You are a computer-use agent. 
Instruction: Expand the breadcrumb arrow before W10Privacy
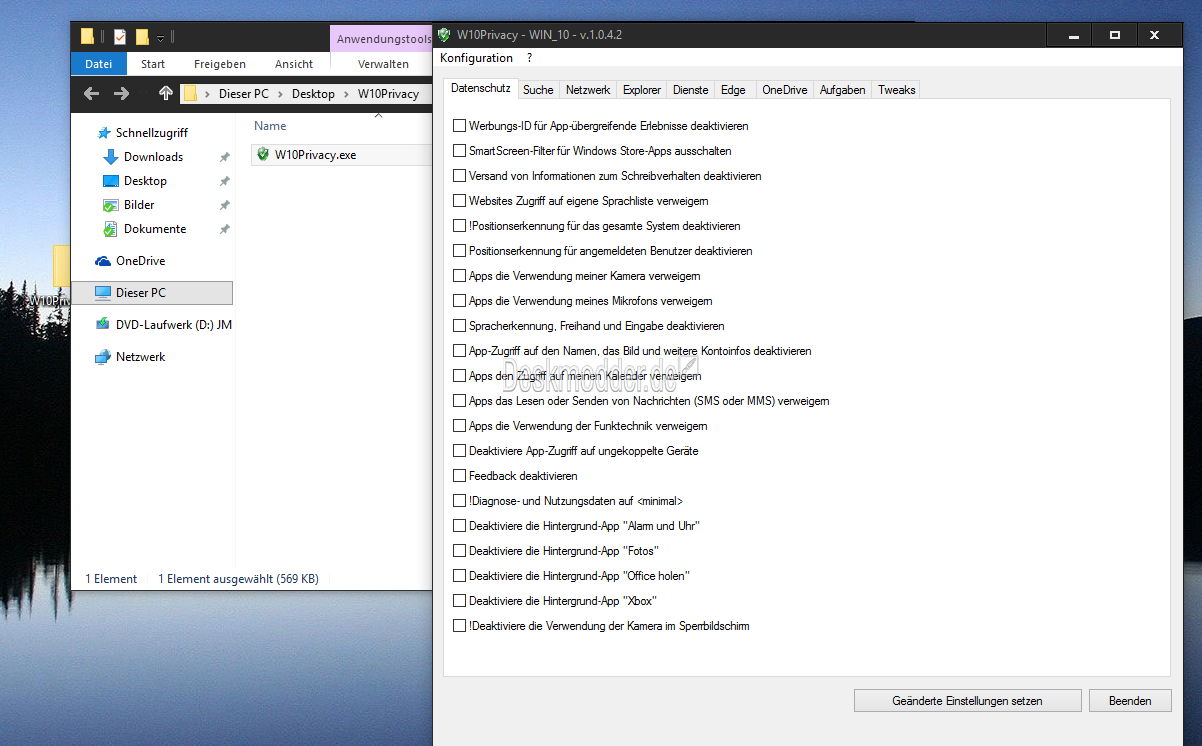348,94
